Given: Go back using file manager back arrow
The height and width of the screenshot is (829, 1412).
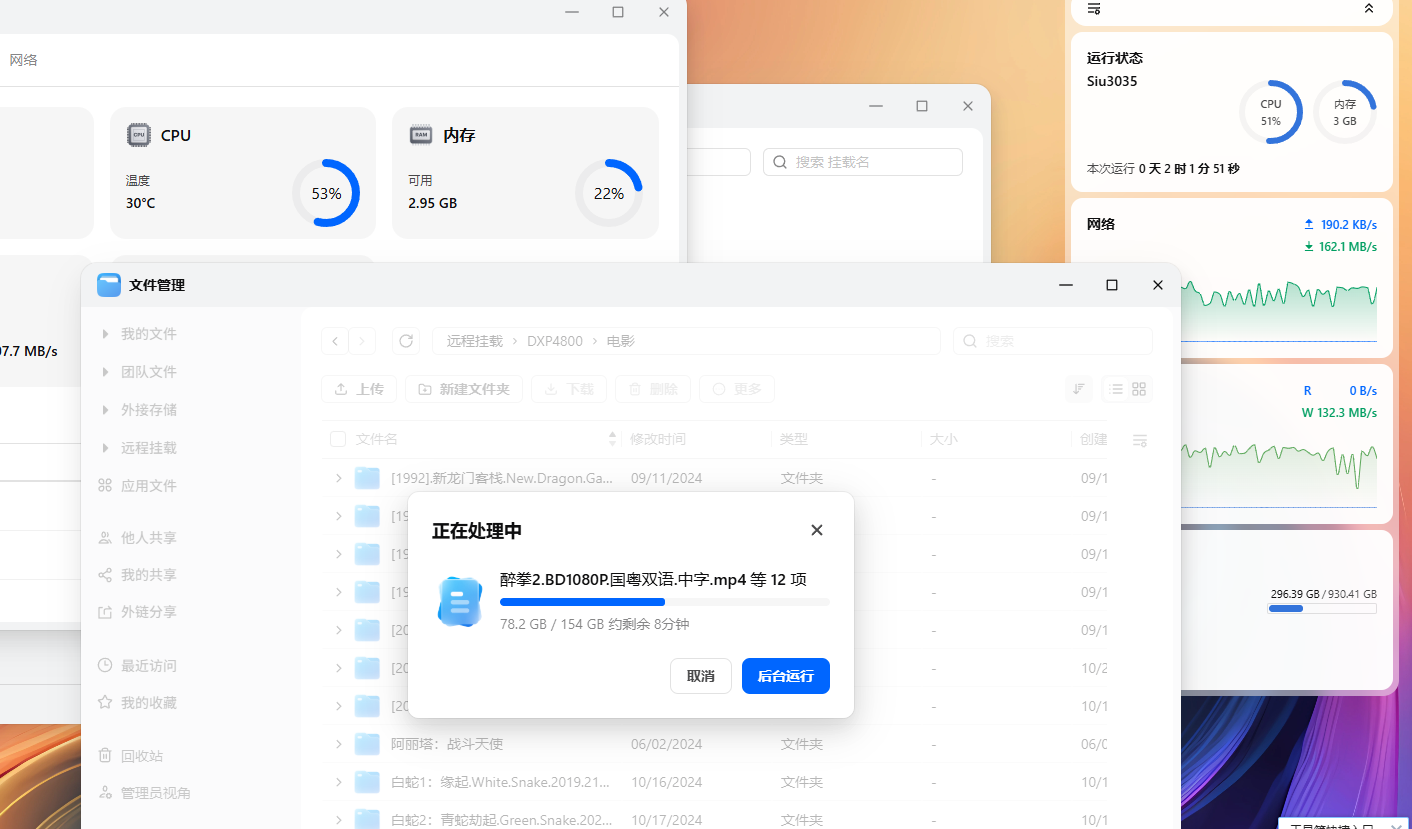Looking at the screenshot, I should pyautogui.click(x=335, y=341).
